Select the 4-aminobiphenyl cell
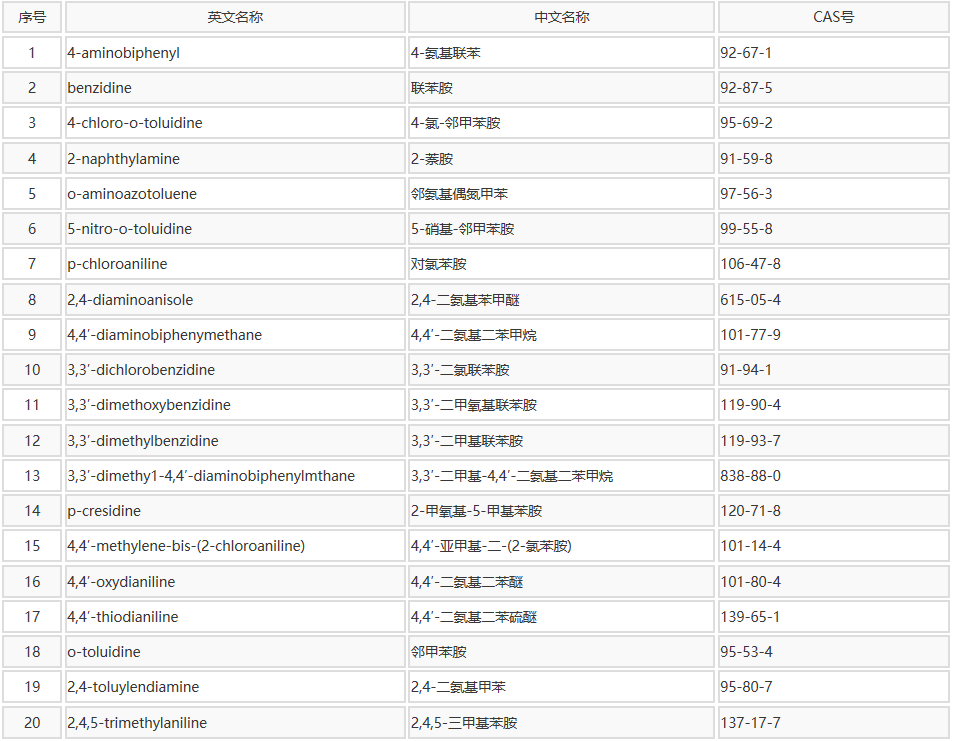 [124, 53]
